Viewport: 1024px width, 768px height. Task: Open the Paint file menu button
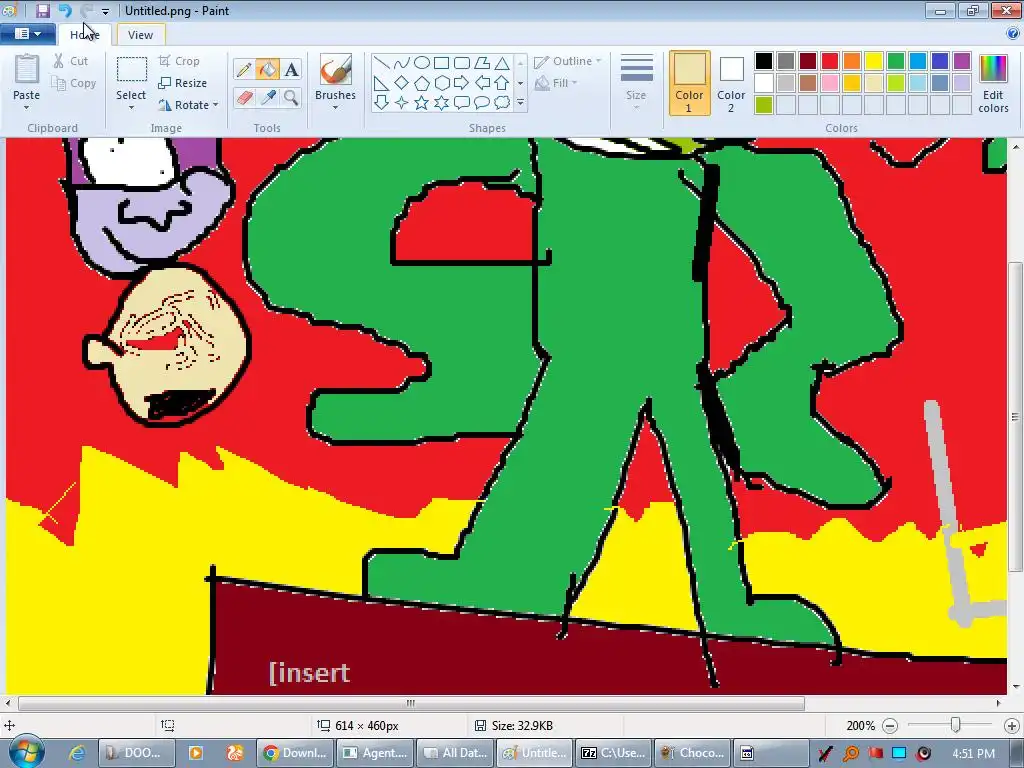point(27,34)
